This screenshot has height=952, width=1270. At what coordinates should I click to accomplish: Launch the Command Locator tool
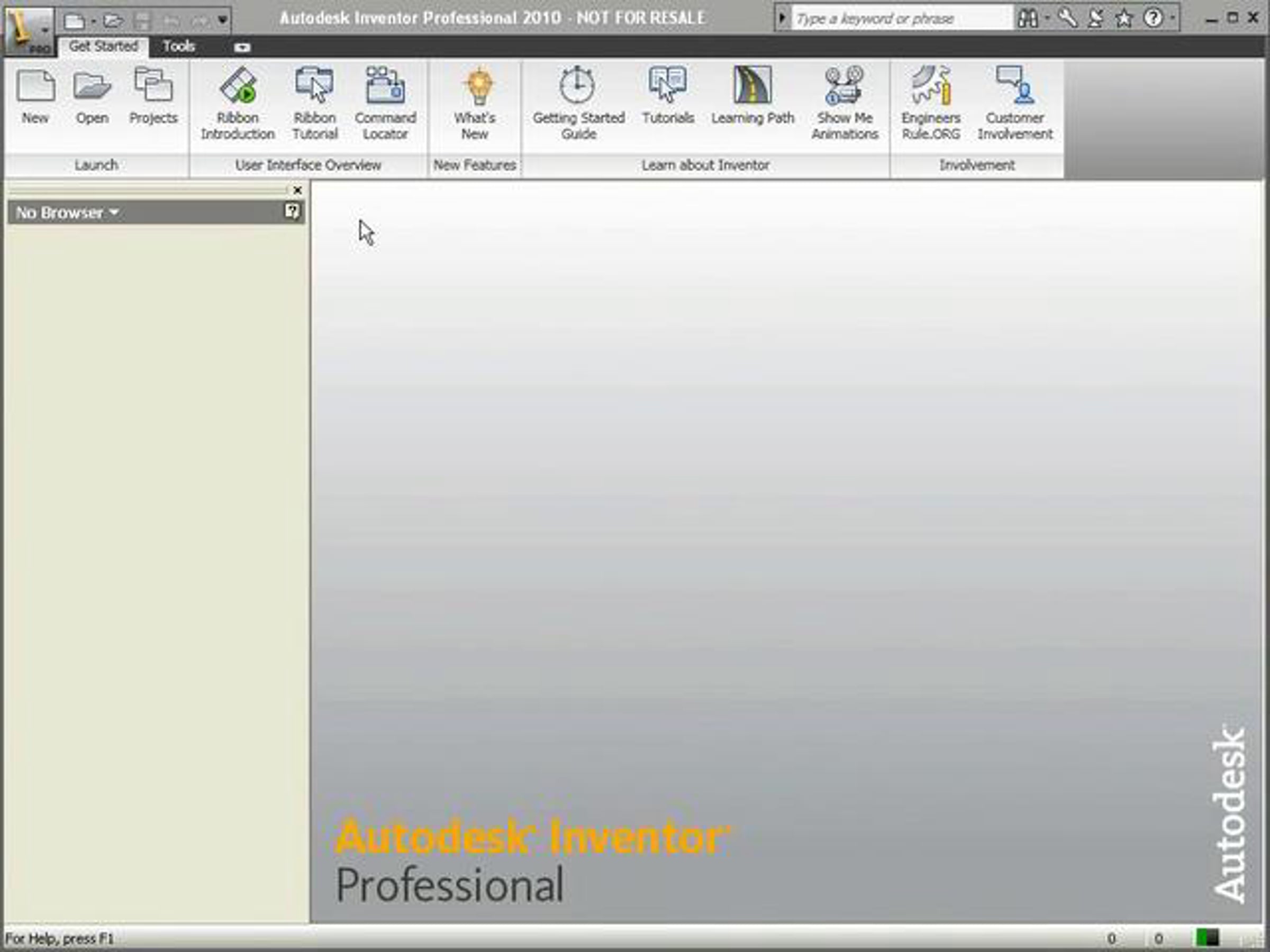pos(385,103)
